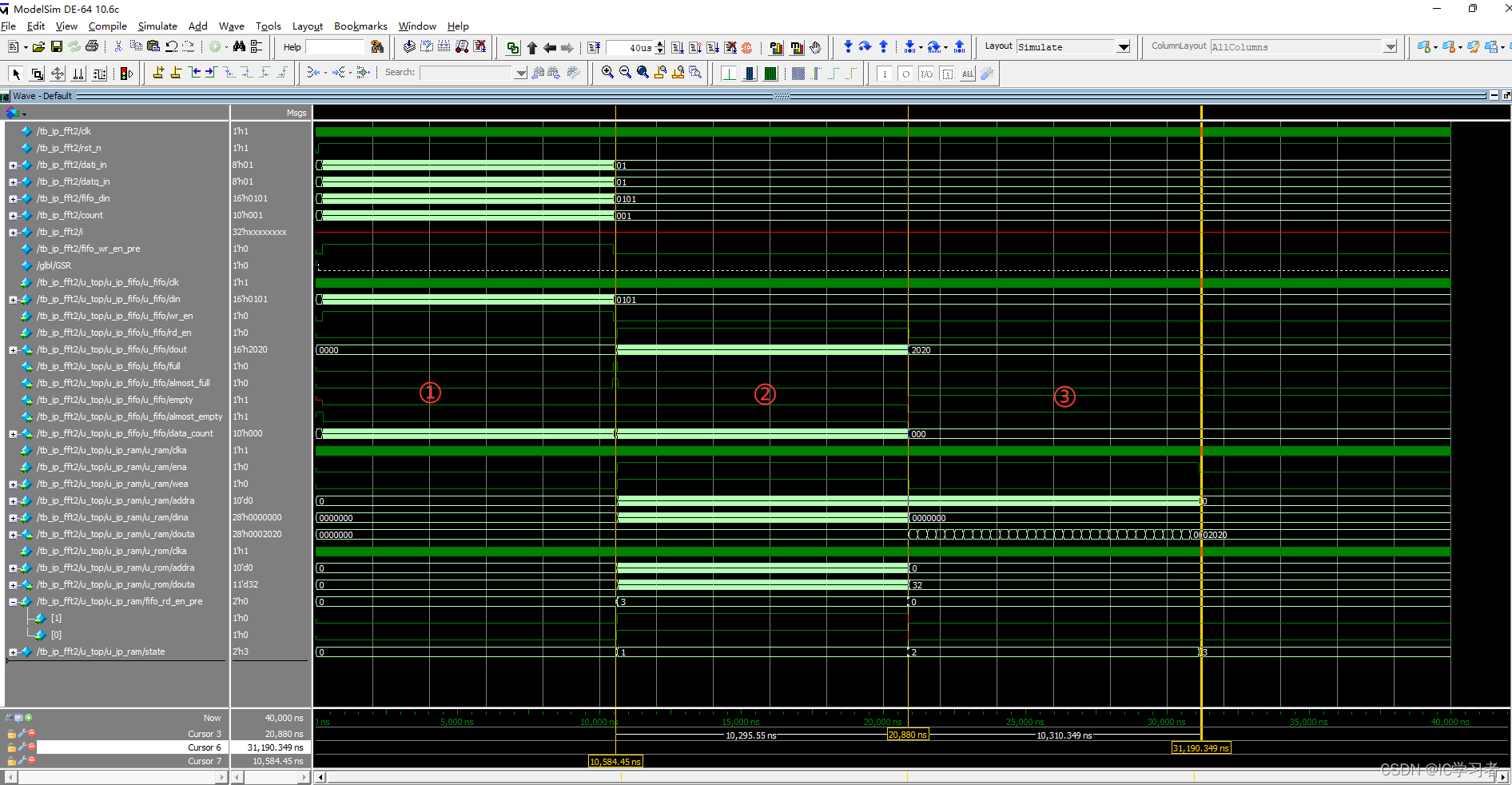Click the horizontal scrollbar under the waveform
Screen dimensions: 1512x785
pos(911,777)
